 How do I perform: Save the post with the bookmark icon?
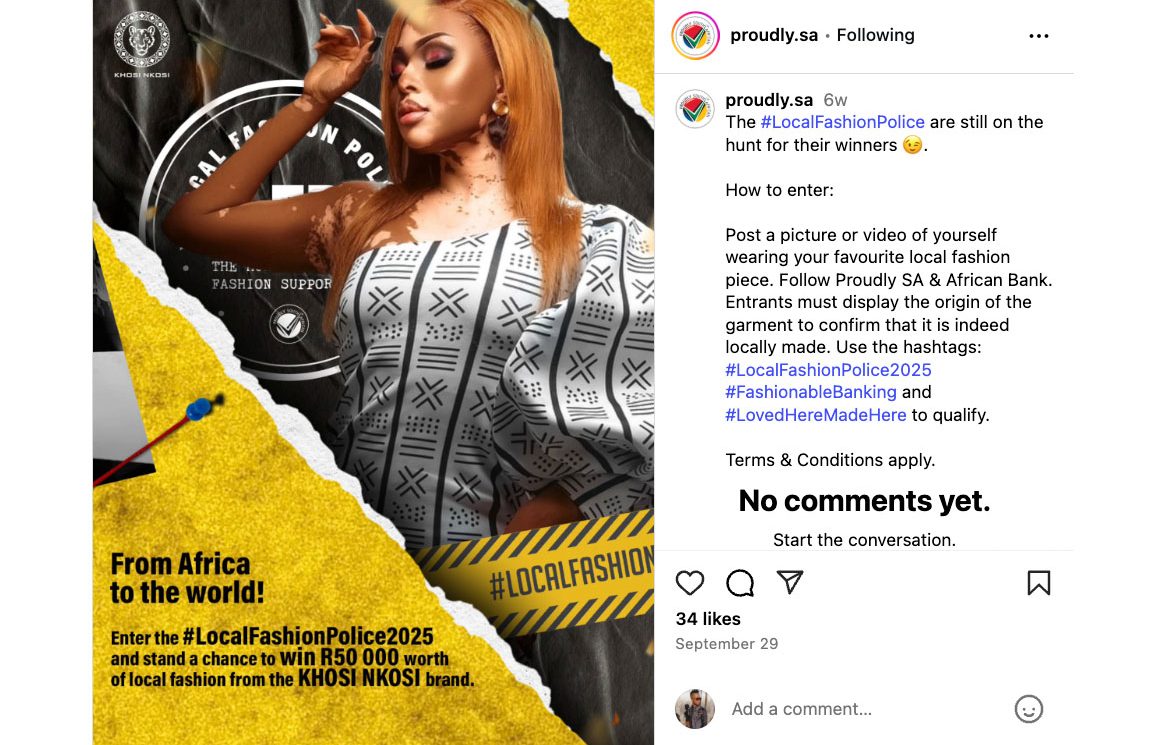[1039, 583]
